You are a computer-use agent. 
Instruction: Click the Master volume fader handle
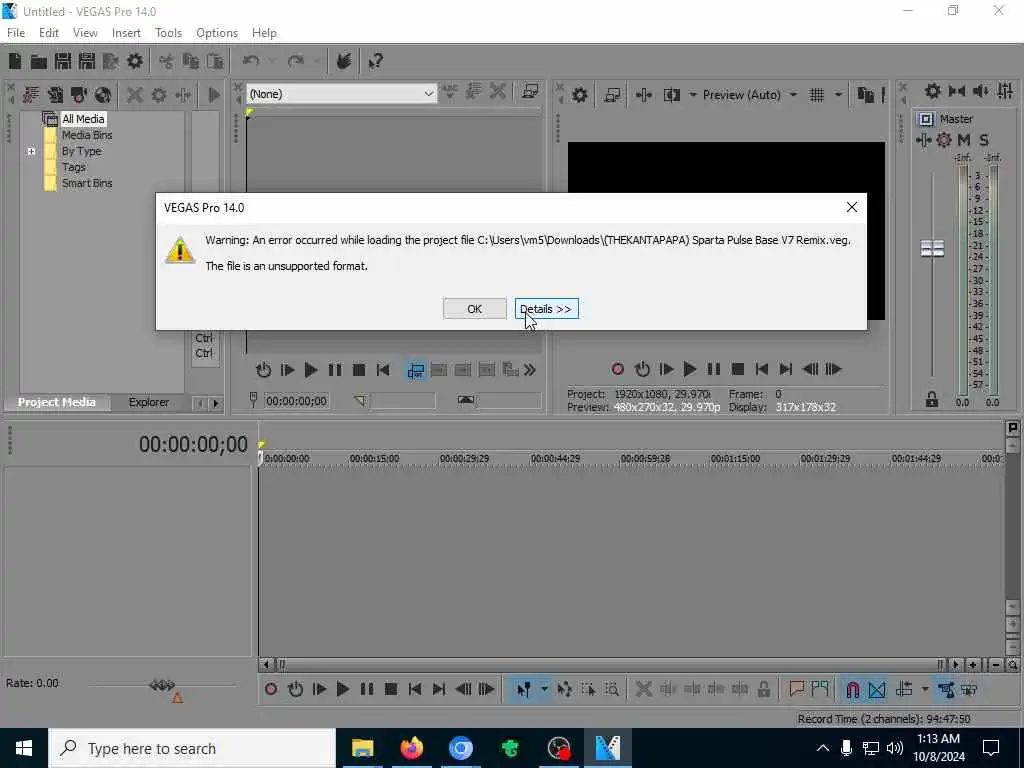(x=932, y=248)
